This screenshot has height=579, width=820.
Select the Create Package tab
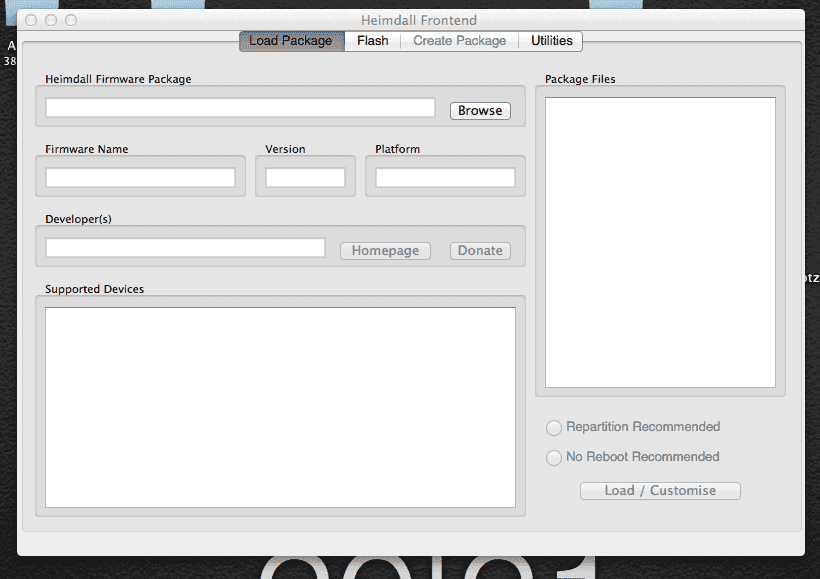460,41
